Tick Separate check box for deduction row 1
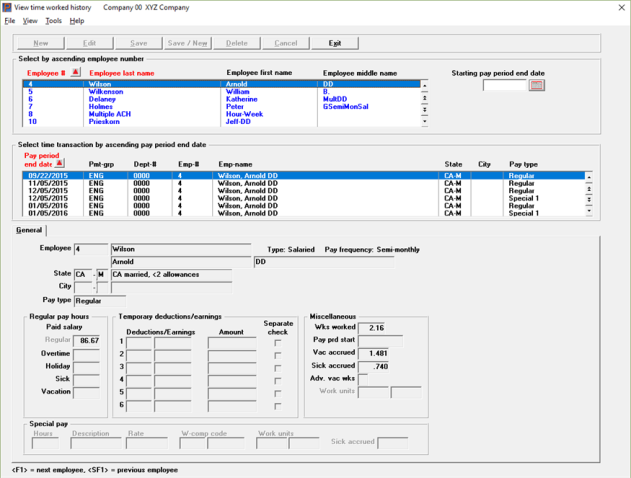 tap(278, 343)
